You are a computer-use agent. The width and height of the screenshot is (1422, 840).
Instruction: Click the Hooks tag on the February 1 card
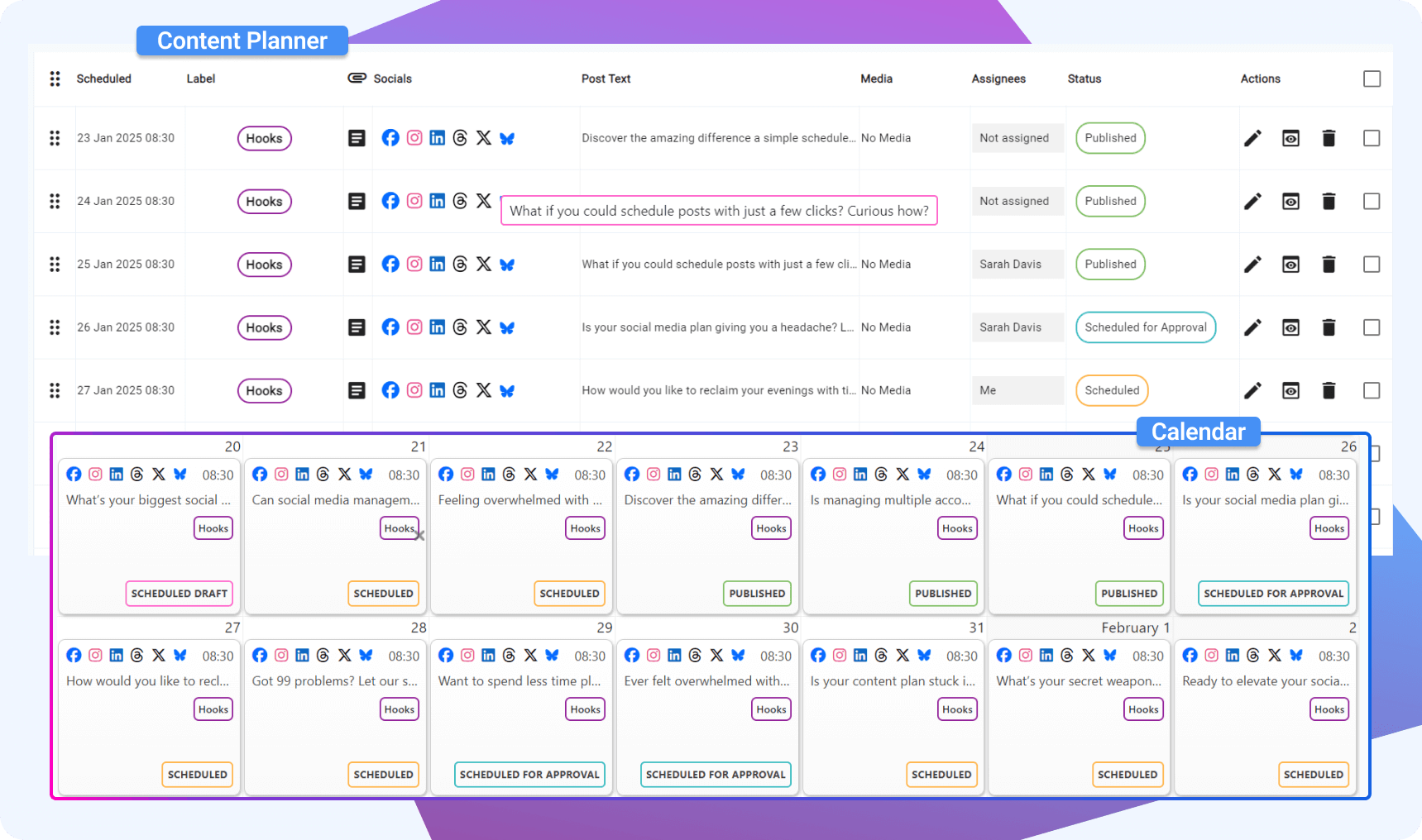click(1143, 709)
